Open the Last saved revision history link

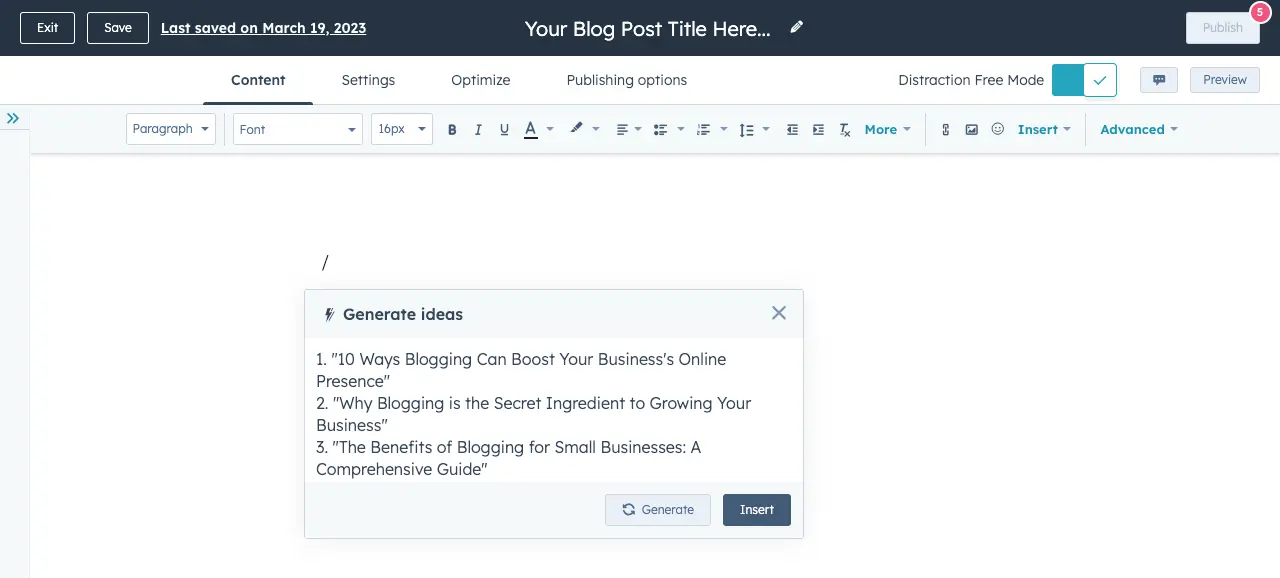click(263, 27)
